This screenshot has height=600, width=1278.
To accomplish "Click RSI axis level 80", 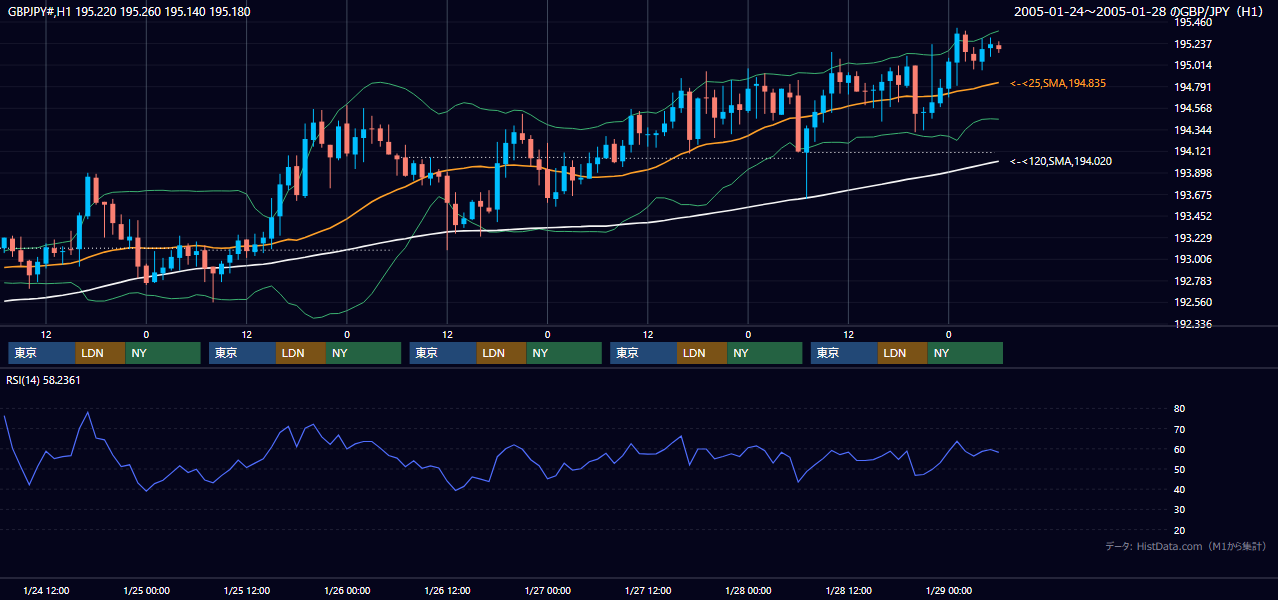I will pyautogui.click(x=1179, y=409).
